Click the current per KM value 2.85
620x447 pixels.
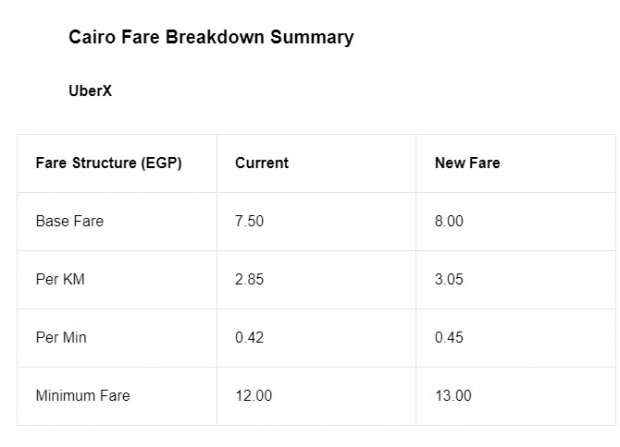pyautogui.click(x=249, y=279)
